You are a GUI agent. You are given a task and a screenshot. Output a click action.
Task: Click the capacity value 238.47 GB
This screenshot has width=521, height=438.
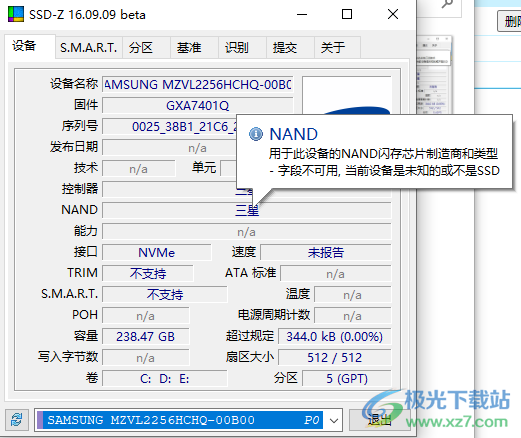146,337
